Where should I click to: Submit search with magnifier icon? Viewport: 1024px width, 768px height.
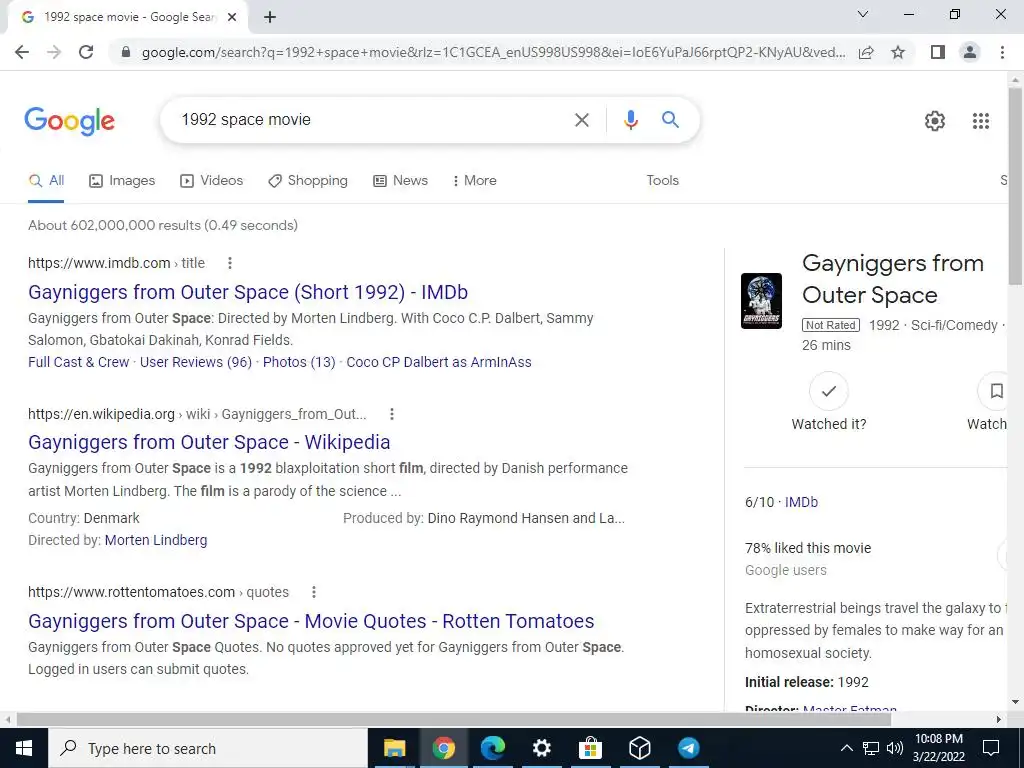670,120
